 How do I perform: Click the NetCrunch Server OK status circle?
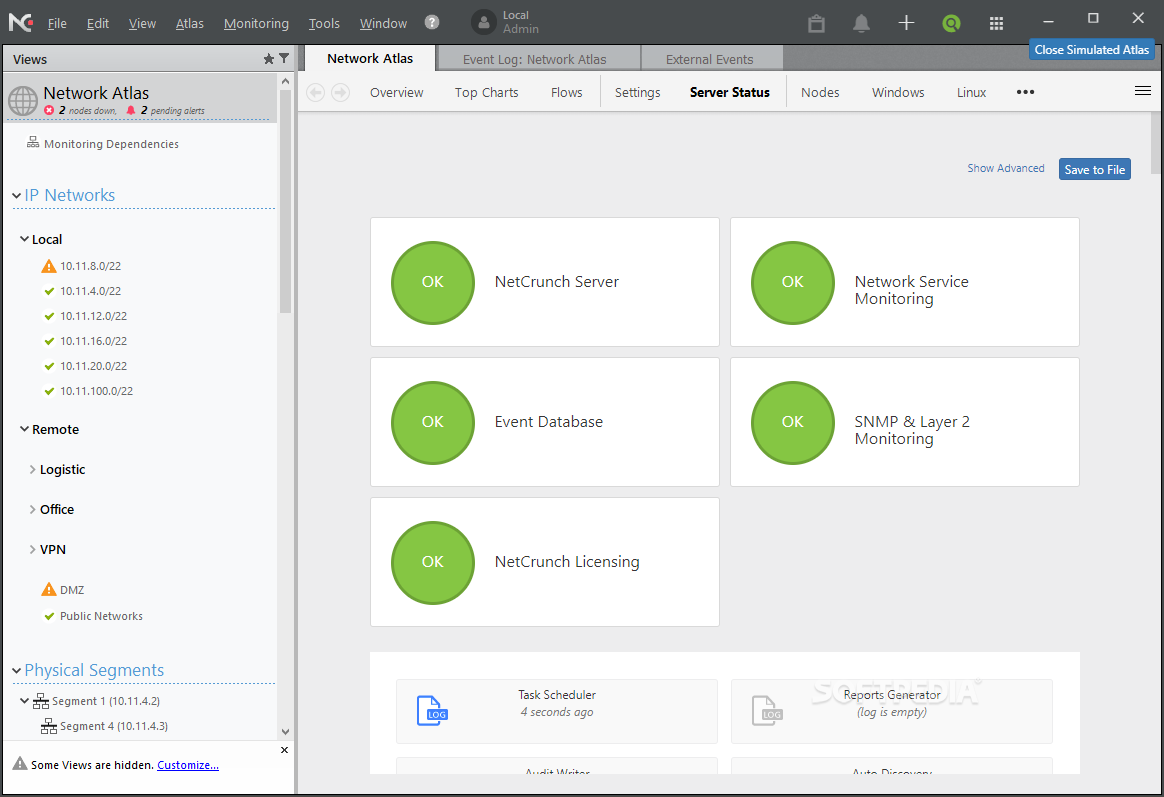(433, 282)
